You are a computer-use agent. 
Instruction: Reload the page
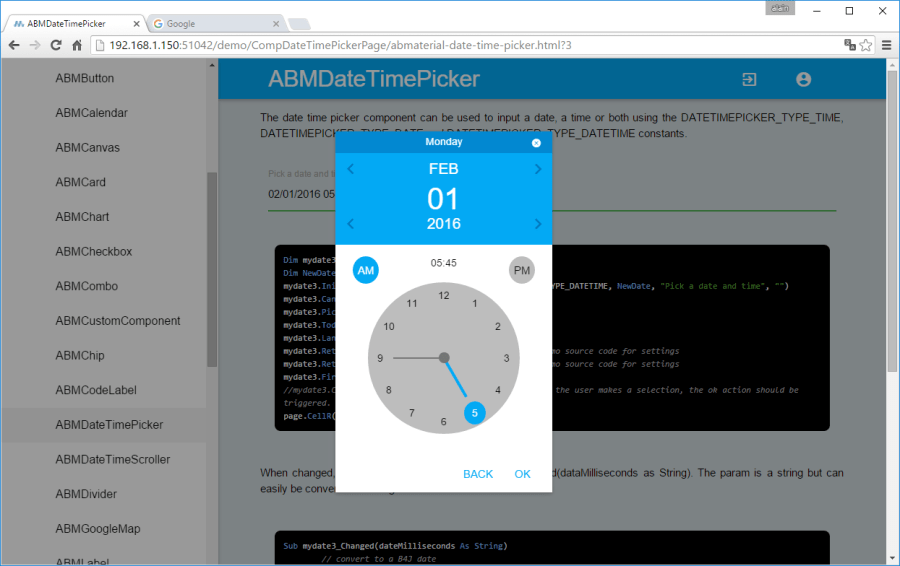(x=56, y=45)
